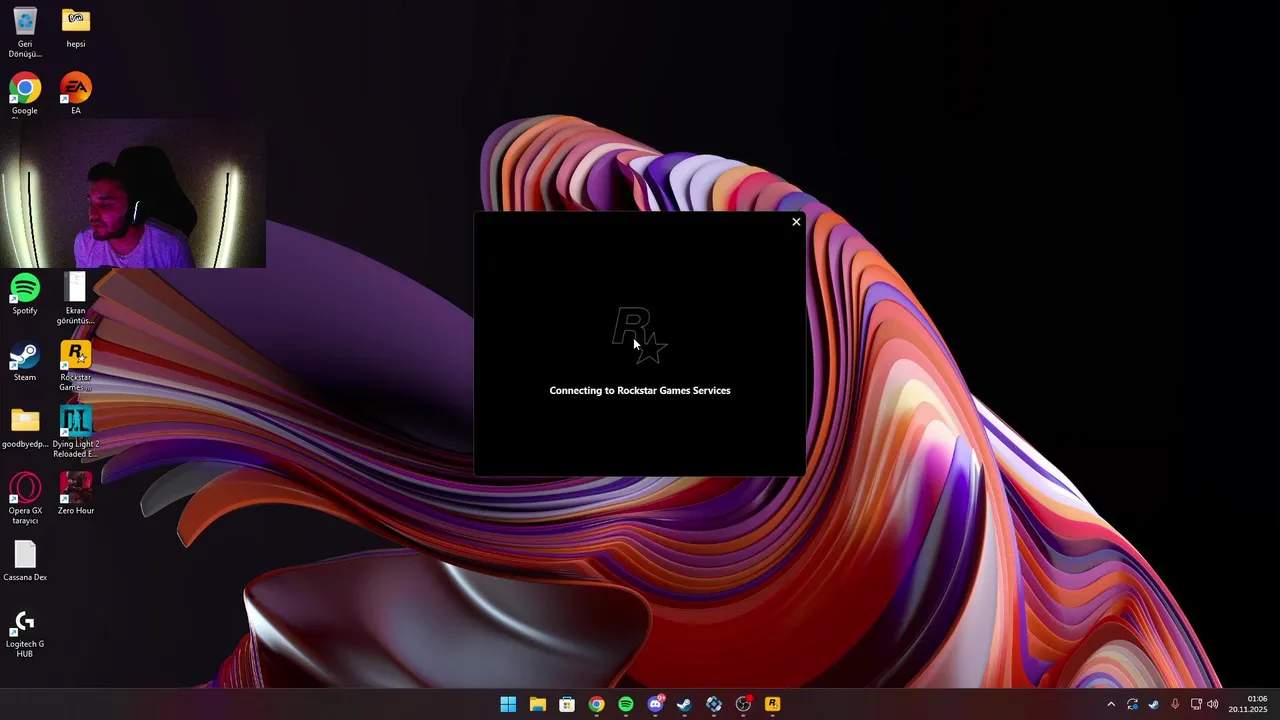Open the volume control in tray
Screen dimensions: 1280x720
coord(1213,704)
